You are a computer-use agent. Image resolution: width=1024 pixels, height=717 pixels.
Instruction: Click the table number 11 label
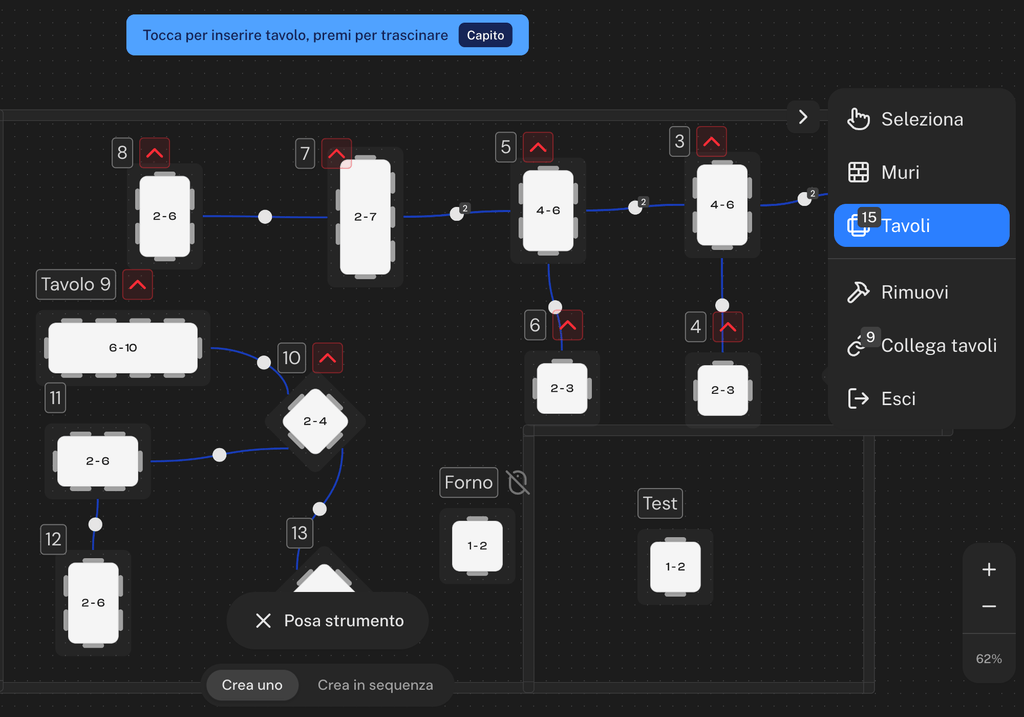56,398
